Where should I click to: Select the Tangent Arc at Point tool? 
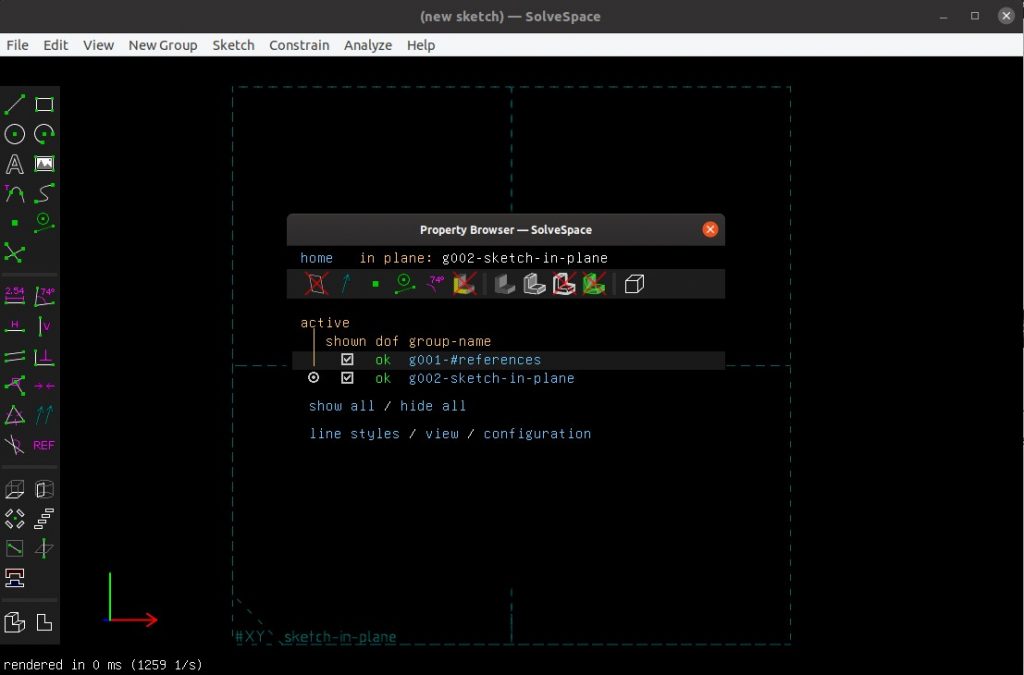coord(13,193)
